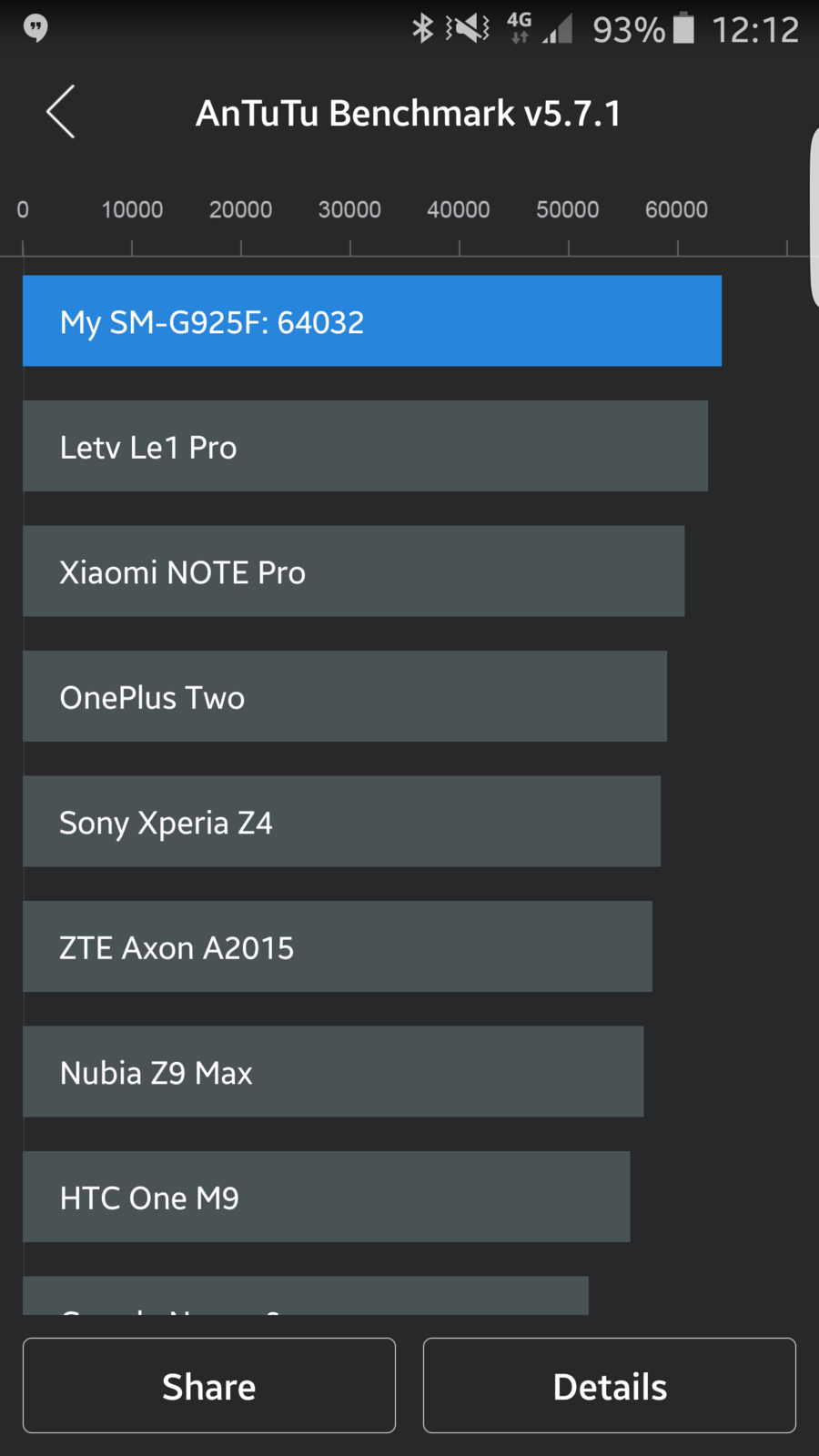This screenshot has height=1456, width=819.
Task: Tap the AnTuTu Benchmark v5.7.1 title
Action: click(409, 114)
